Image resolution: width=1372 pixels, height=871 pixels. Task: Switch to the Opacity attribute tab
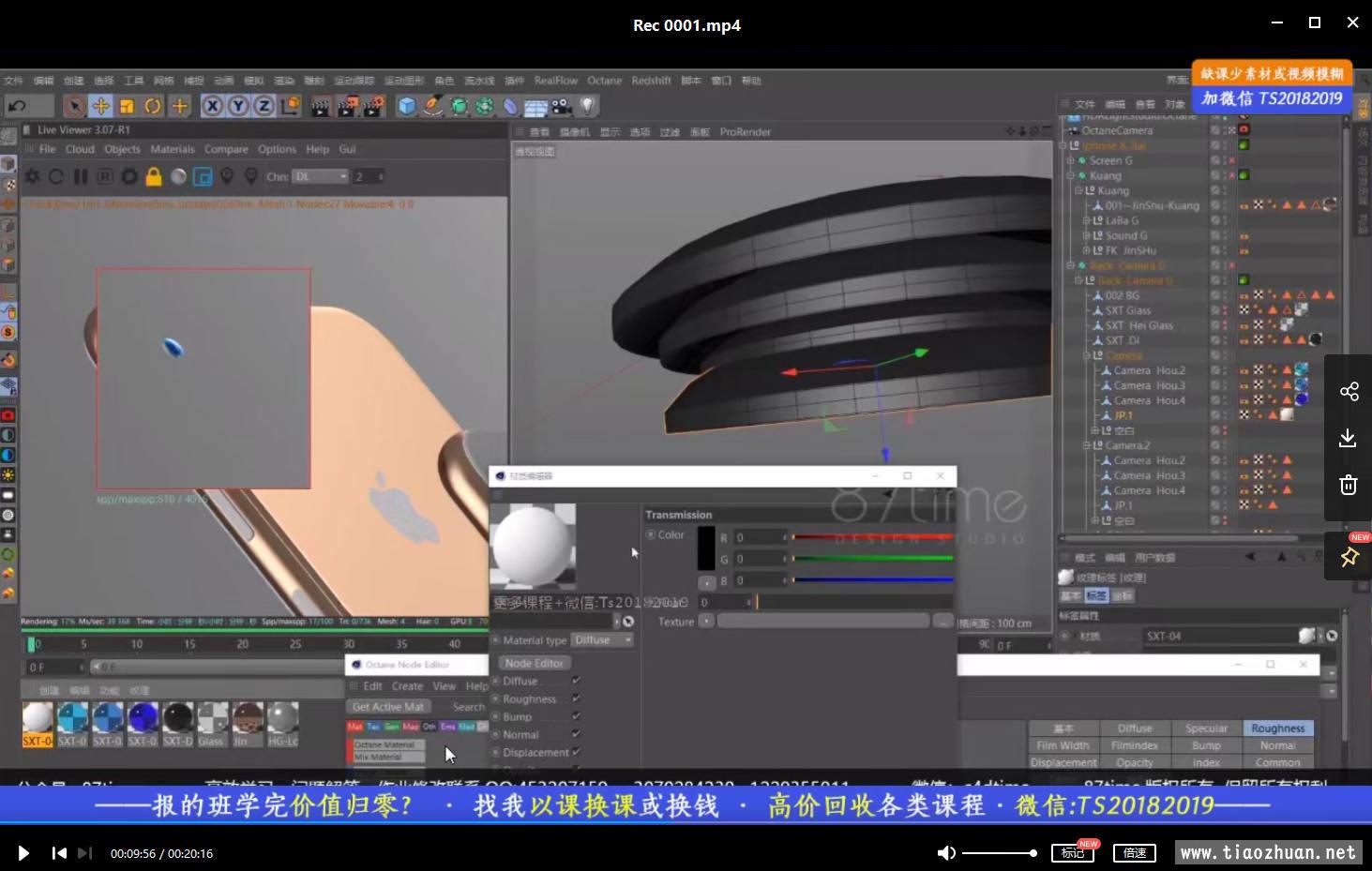(x=1135, y=762)
